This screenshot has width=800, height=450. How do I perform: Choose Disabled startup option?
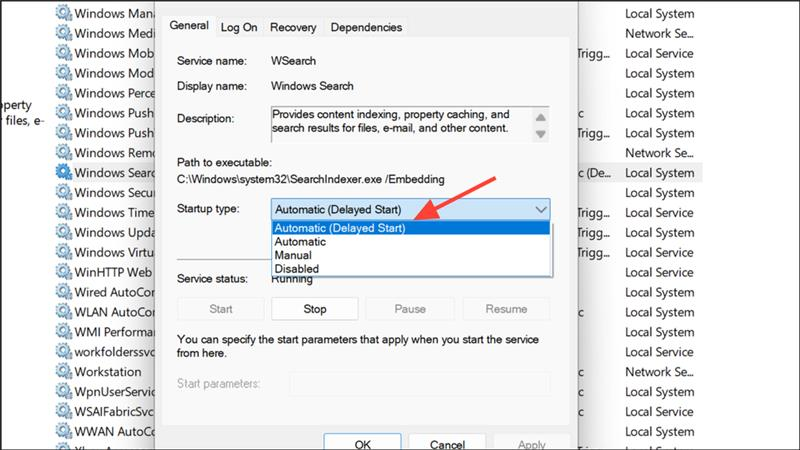tap(411, 268)
